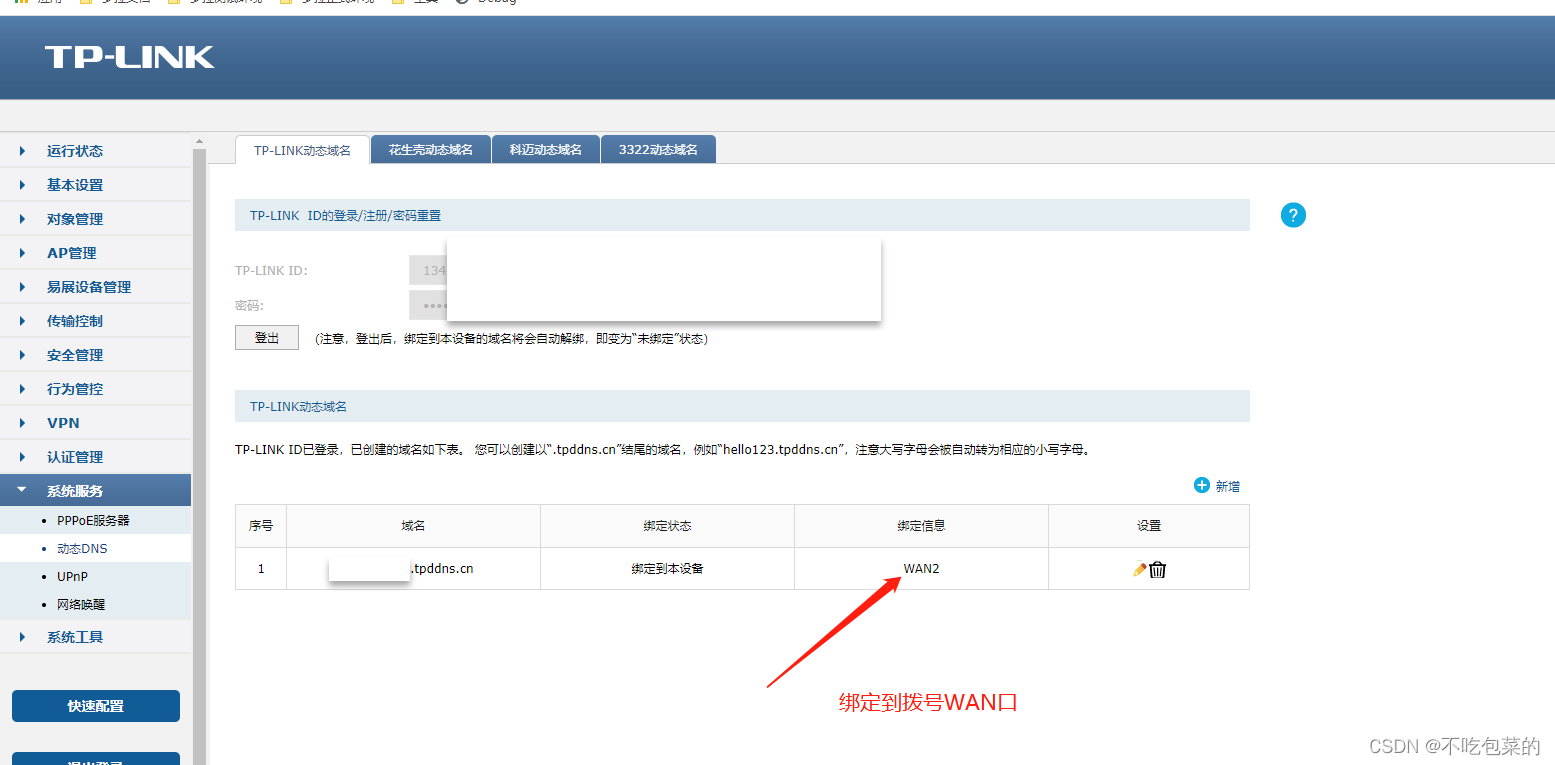The height and width of the screenshot is (765, 1555).
Task: Expand the 认证管理 arrow
Action: click(22, 457)
